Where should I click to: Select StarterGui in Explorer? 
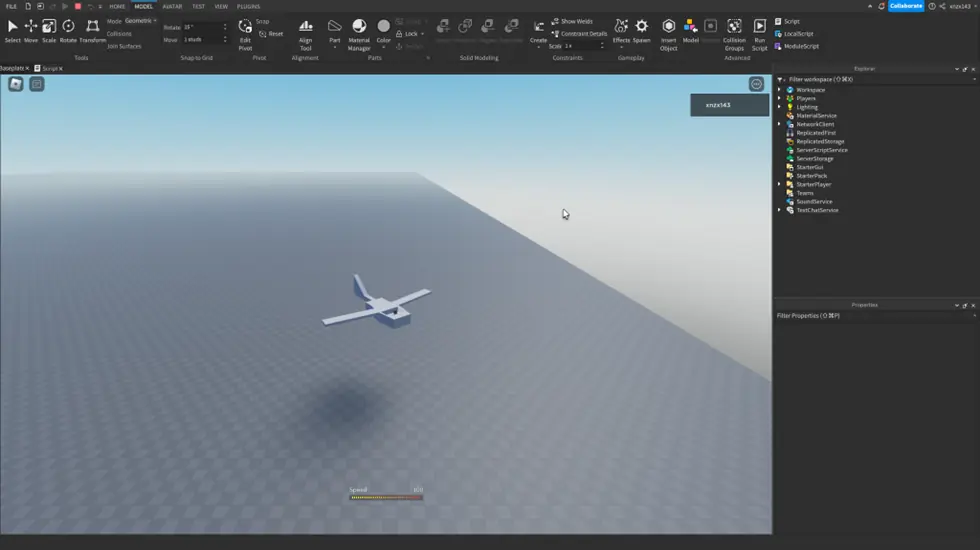pos(809,168)
